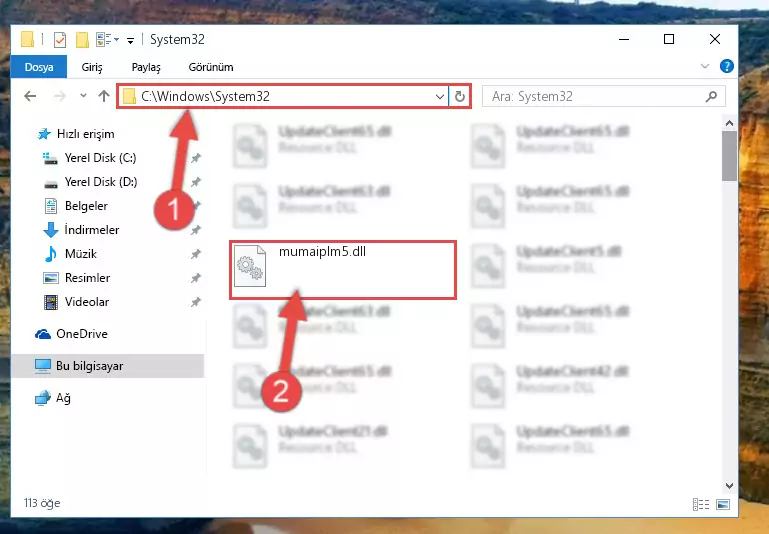
Task: Click the Bu bilgisayar monitor icon
Action: coord(43,366)
